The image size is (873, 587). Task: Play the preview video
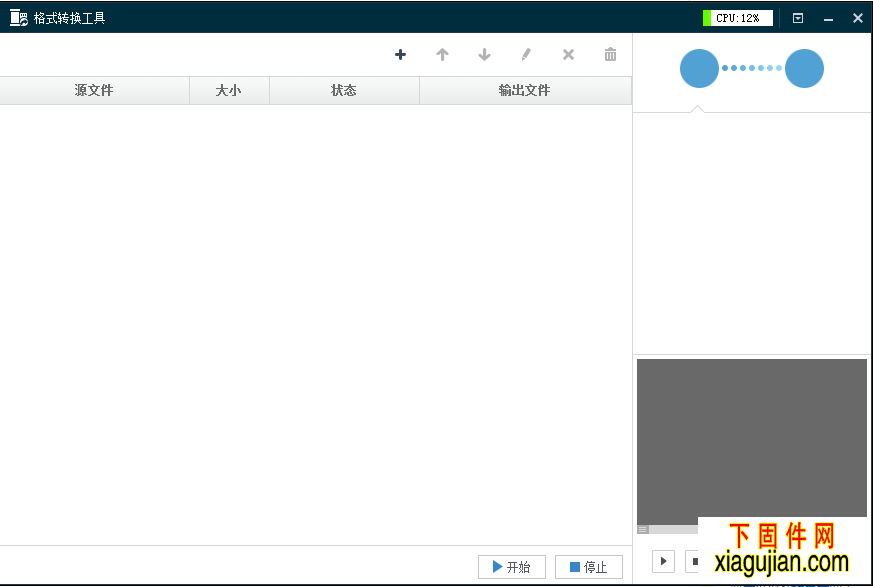663,561
